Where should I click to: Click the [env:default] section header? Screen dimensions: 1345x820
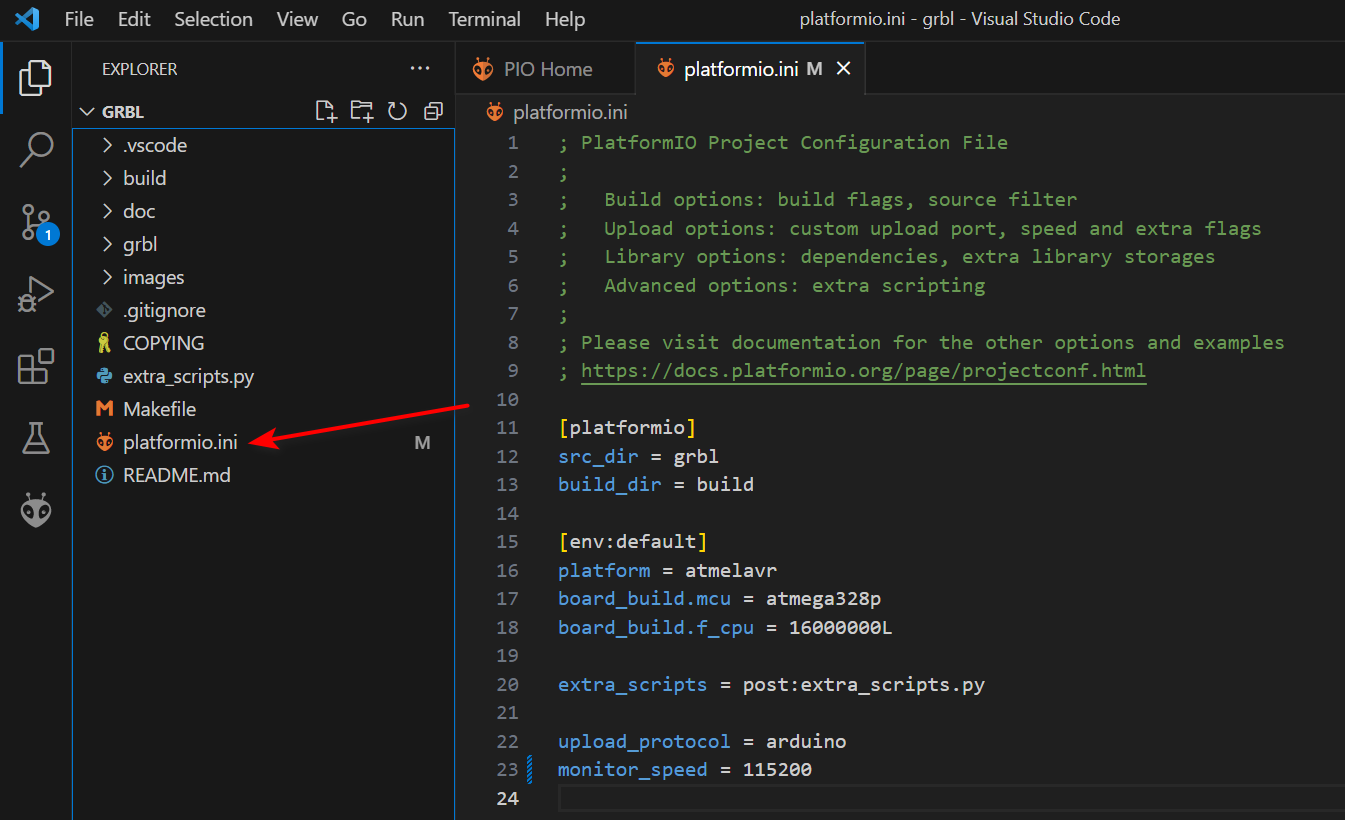(x=633, y=542)
